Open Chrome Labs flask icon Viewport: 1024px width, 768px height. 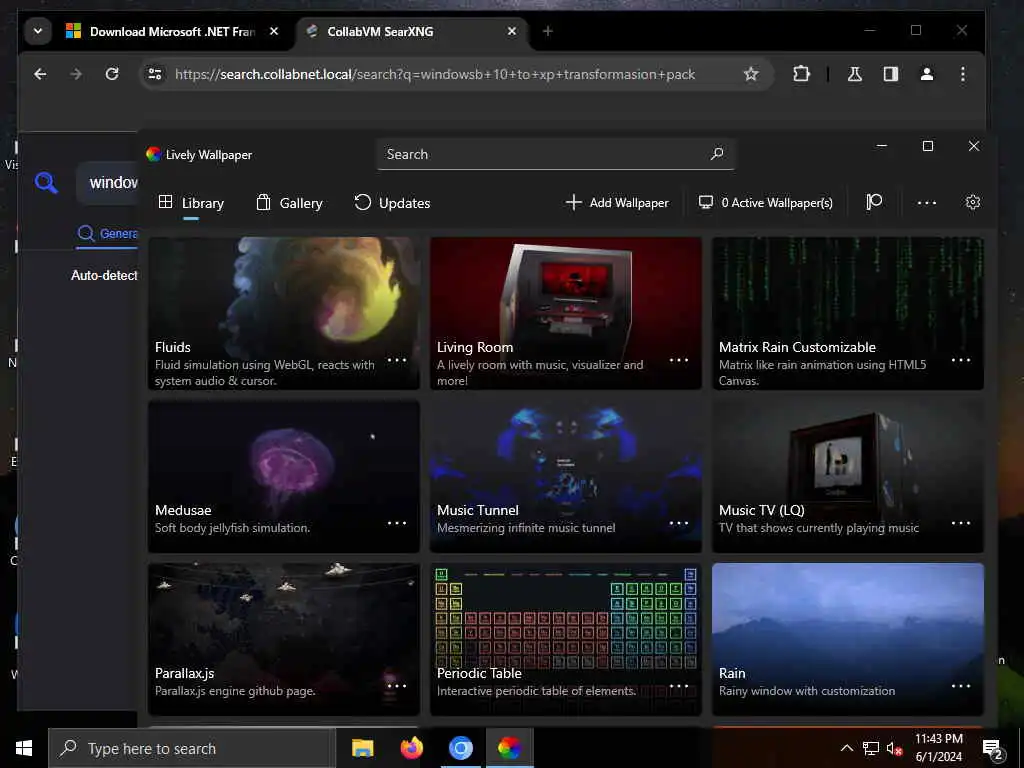tap(854, 74)
